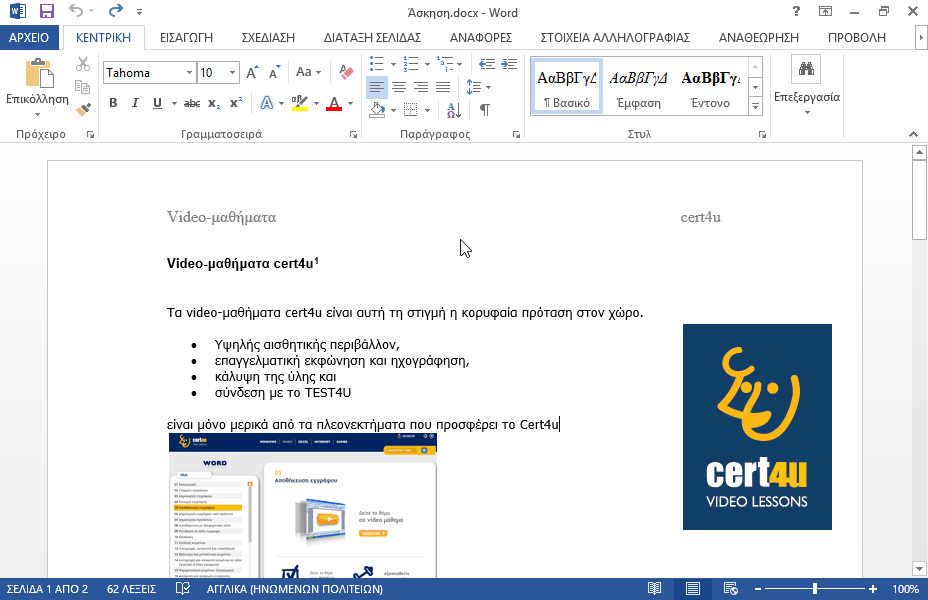Open the borders dropdown arrow
The height and width of the screenshot is (600, 928).
427,110
